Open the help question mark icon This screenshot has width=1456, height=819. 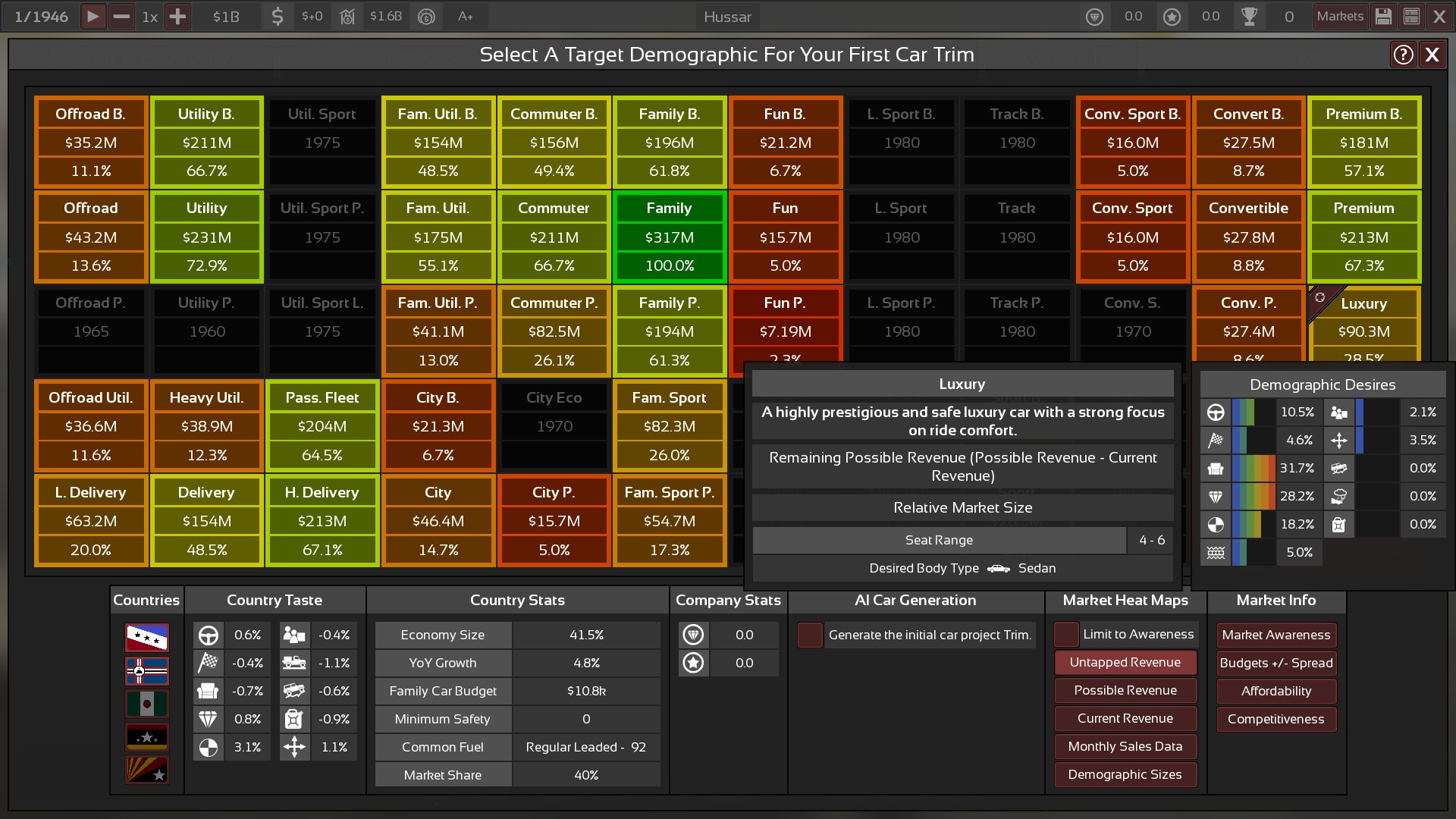point(1402,54)
